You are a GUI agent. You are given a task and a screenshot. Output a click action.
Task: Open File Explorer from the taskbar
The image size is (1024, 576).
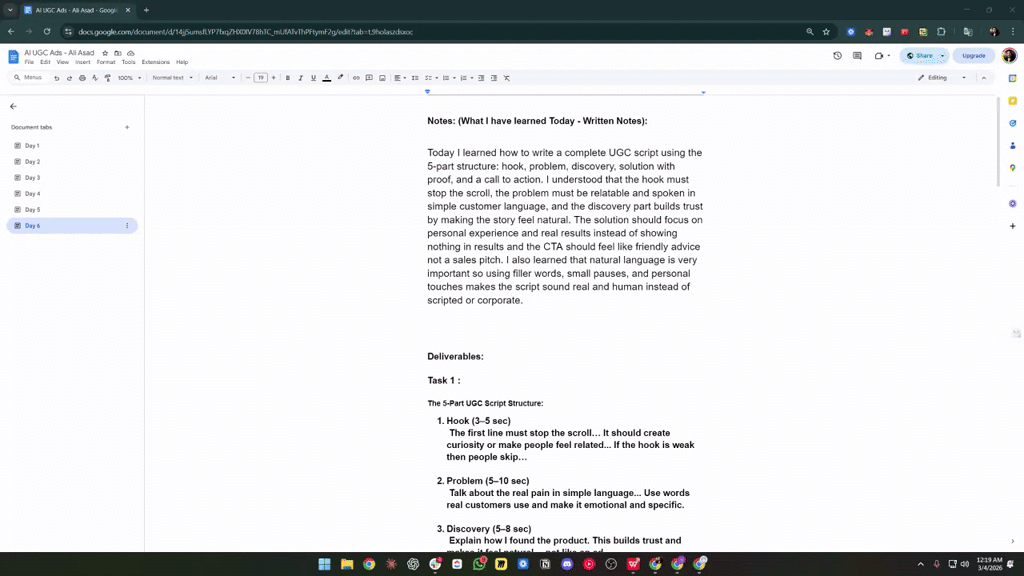347,564
